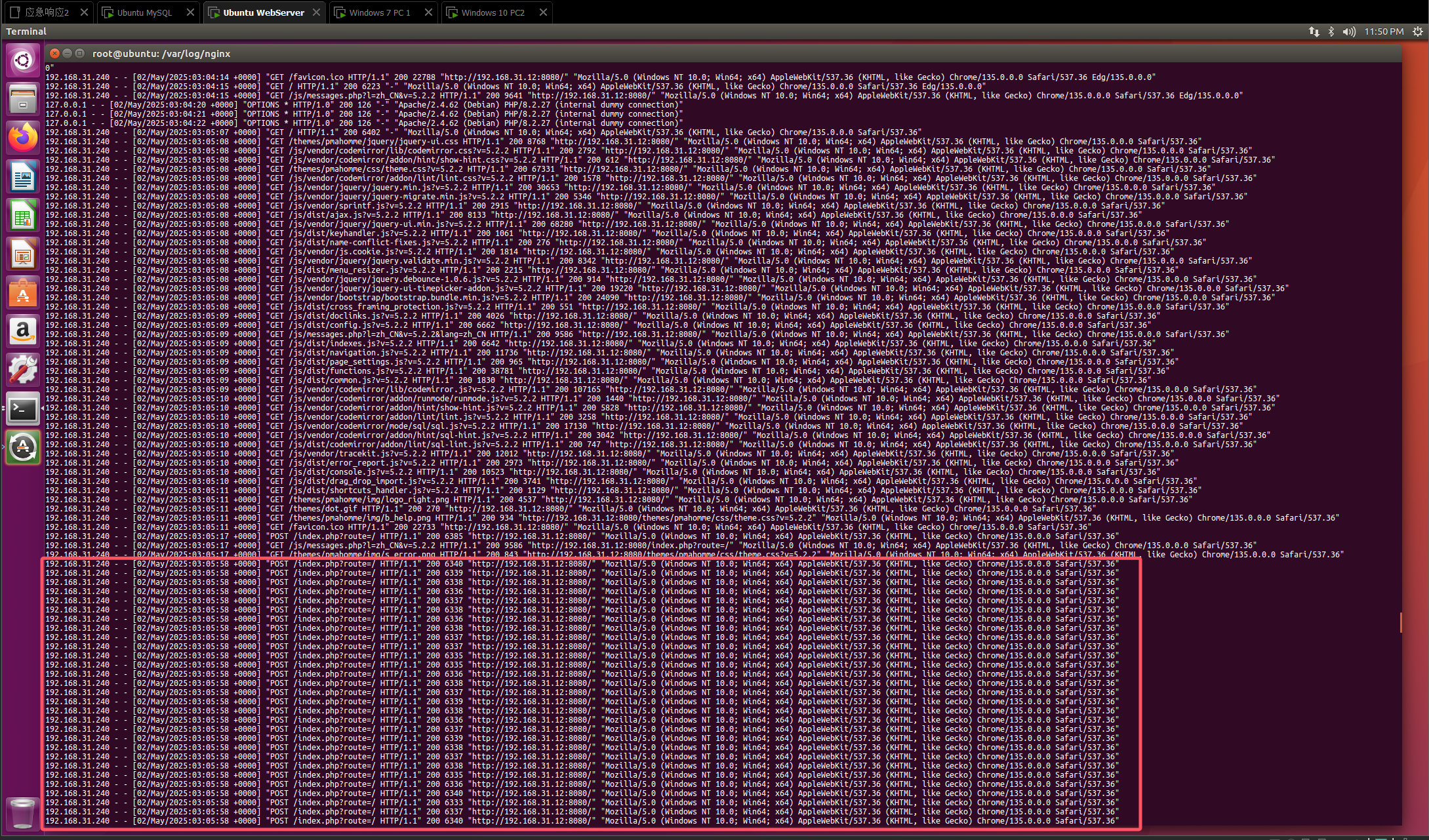Screen dimensions: 1429x840
Task: Close the Ubuntu WebServer tab
Action: pos(317,12)
